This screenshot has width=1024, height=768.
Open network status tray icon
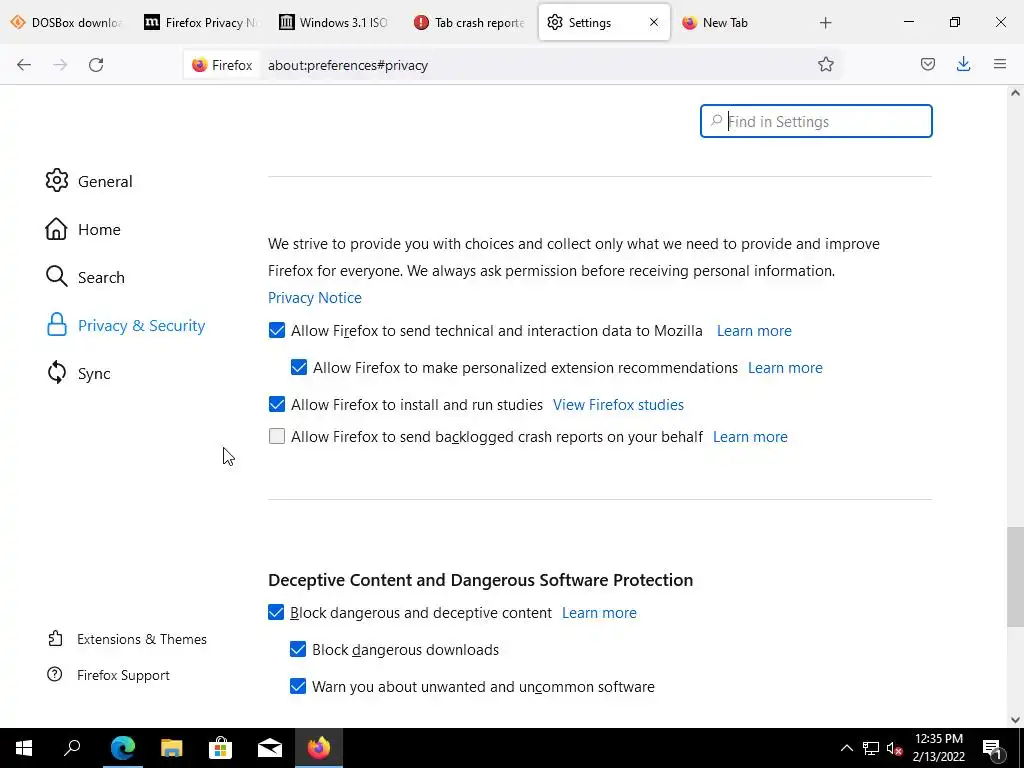pos(871,748)
